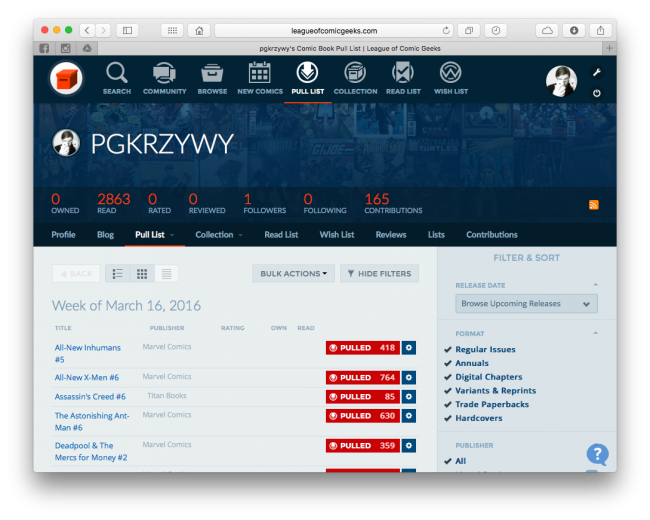650x520 pixels.
Task: Open Deadpool & The Mercs for Money #2
Action: click(91, 452)
